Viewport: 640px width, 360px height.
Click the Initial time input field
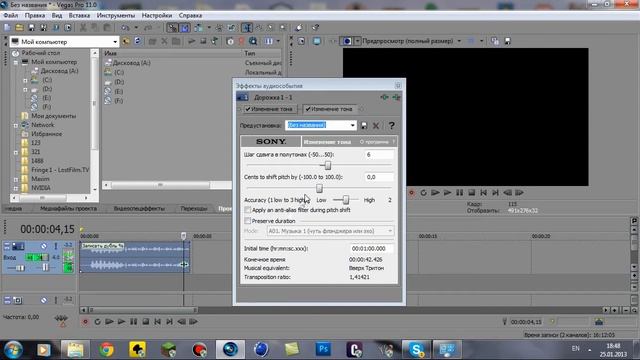coord(371,248)
